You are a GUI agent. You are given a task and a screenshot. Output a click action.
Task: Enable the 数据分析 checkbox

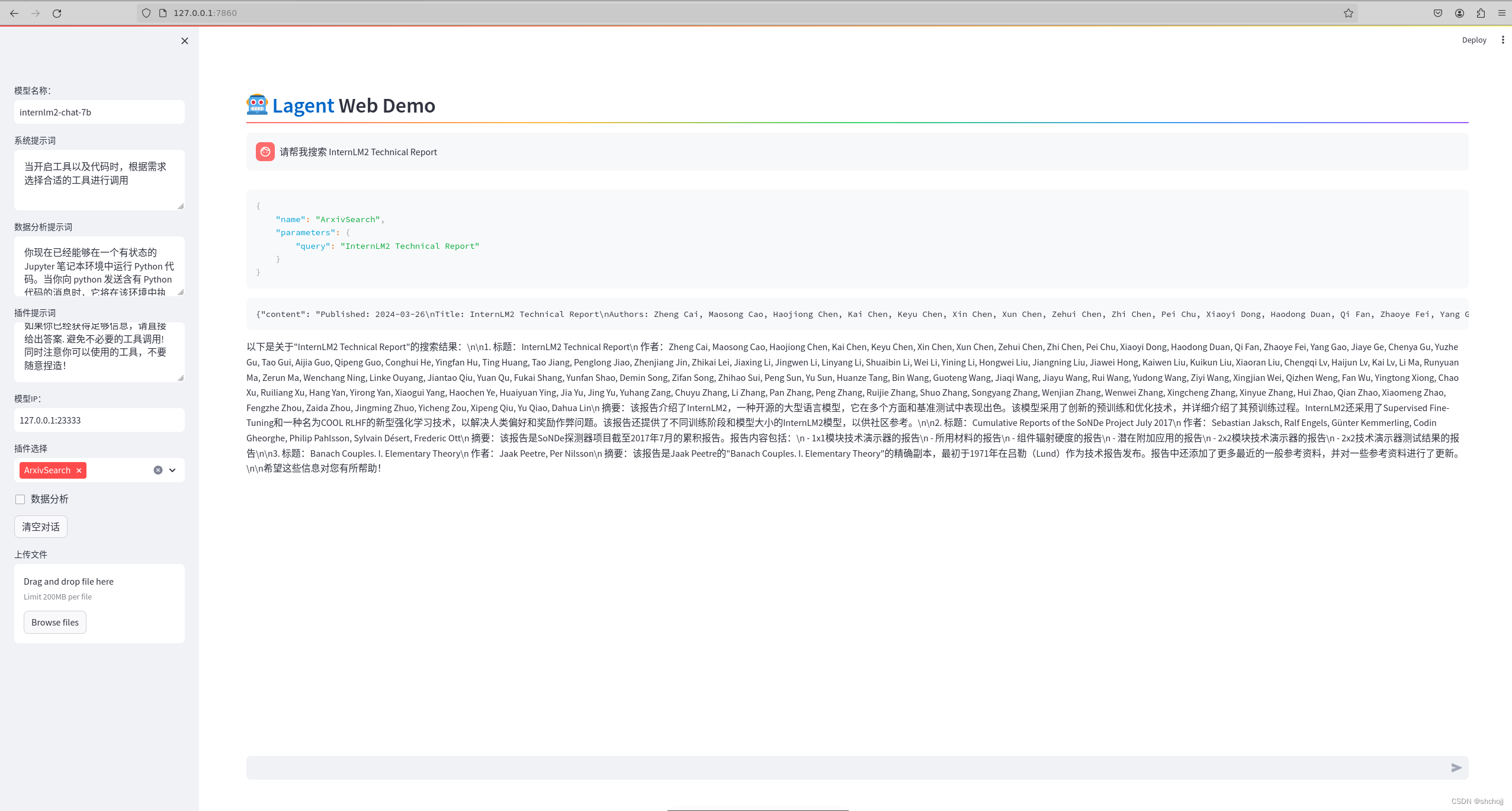(20, 499)
